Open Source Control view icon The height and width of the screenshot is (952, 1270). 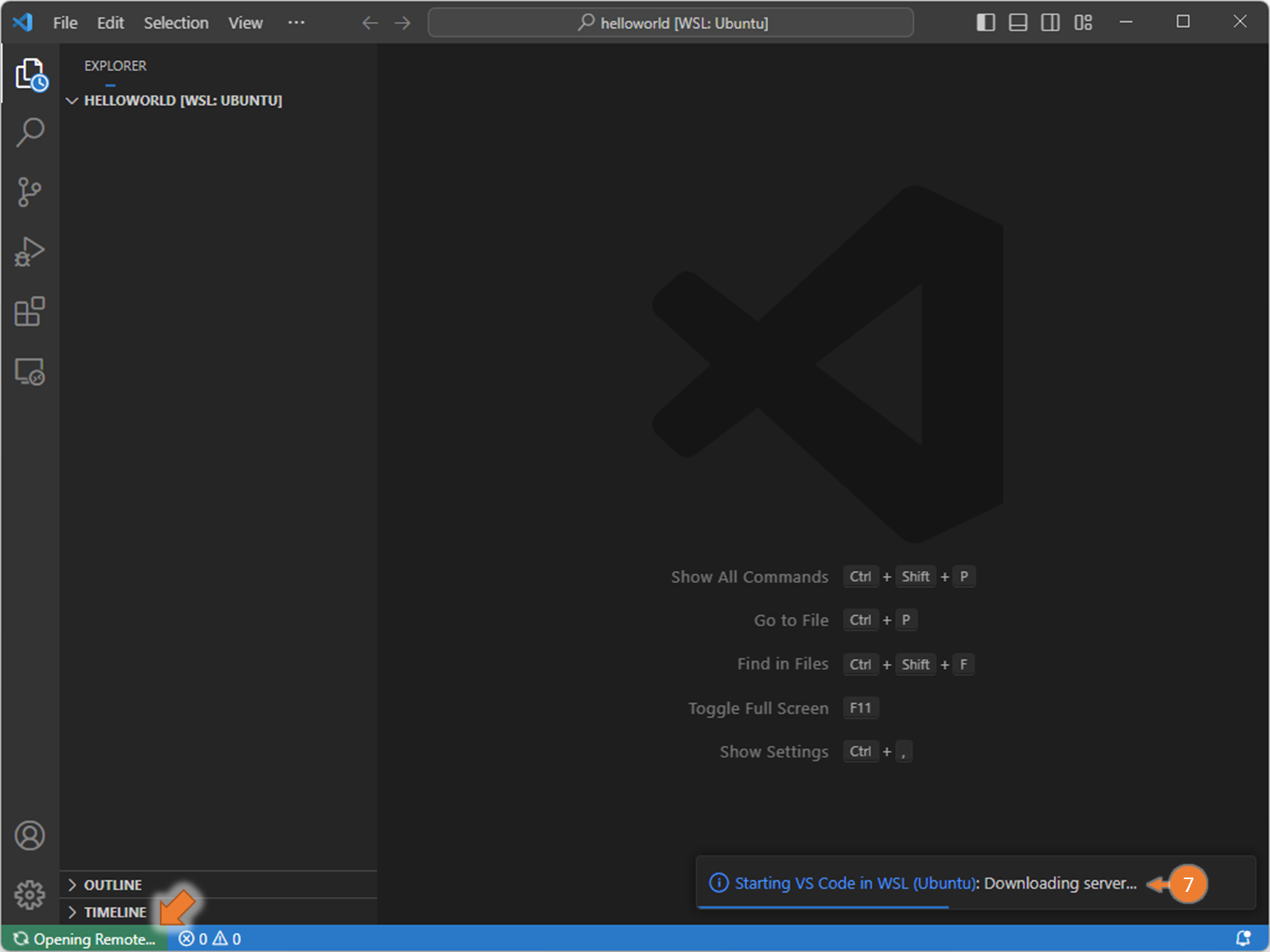[x=30, y=192]
